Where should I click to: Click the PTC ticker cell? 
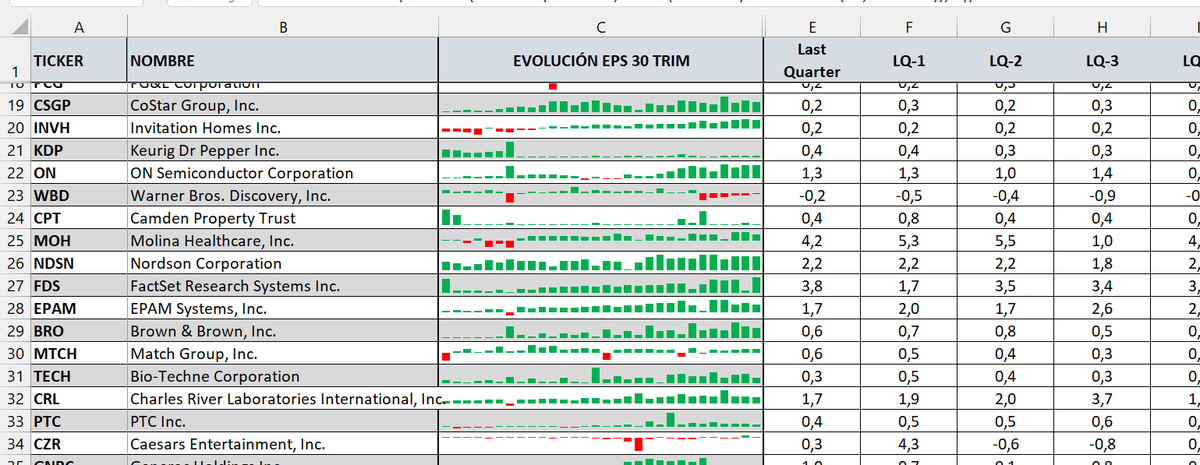(x=79, y=422)
